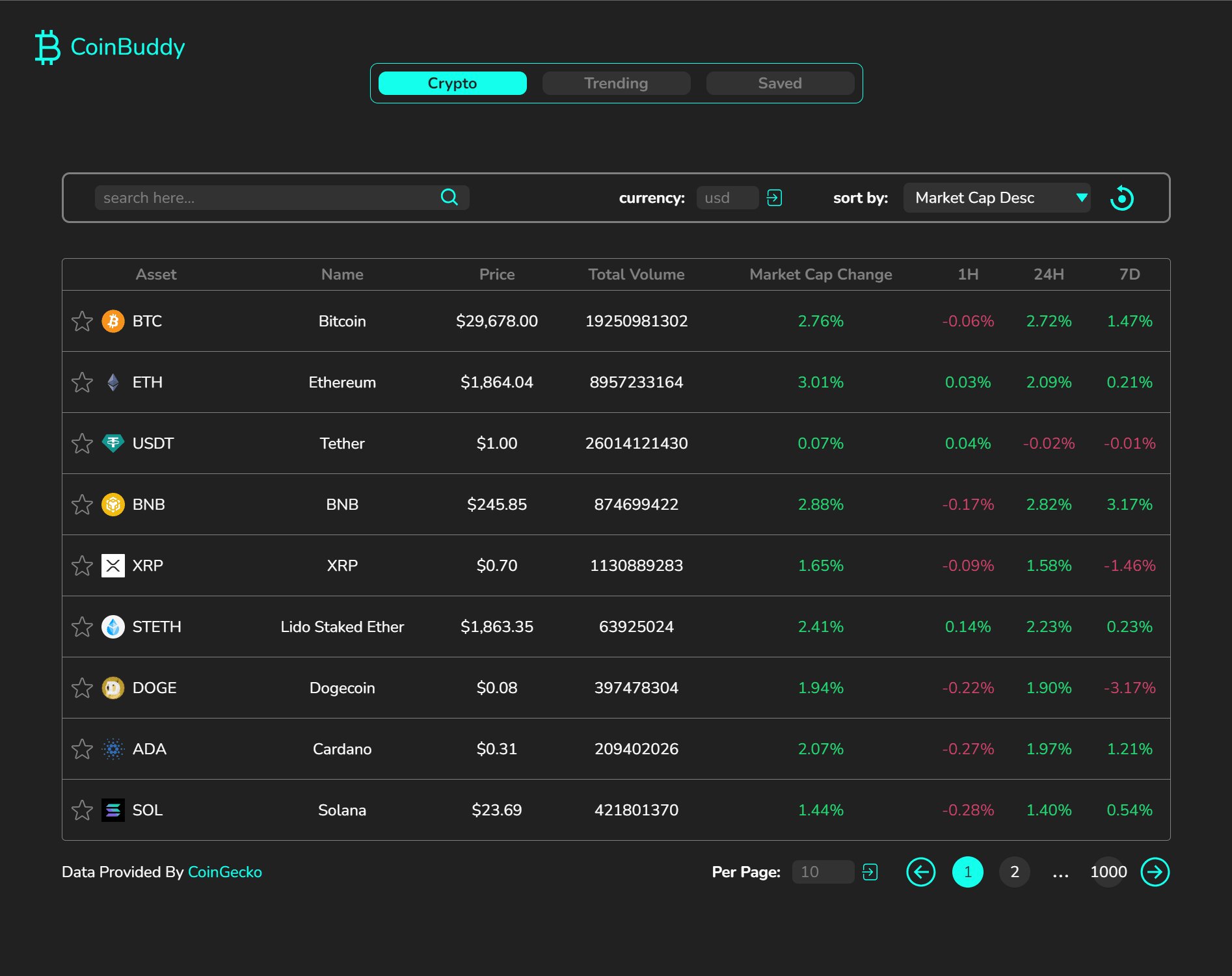
Task: Star the DOGE asset
Action: tap(82, 688)
